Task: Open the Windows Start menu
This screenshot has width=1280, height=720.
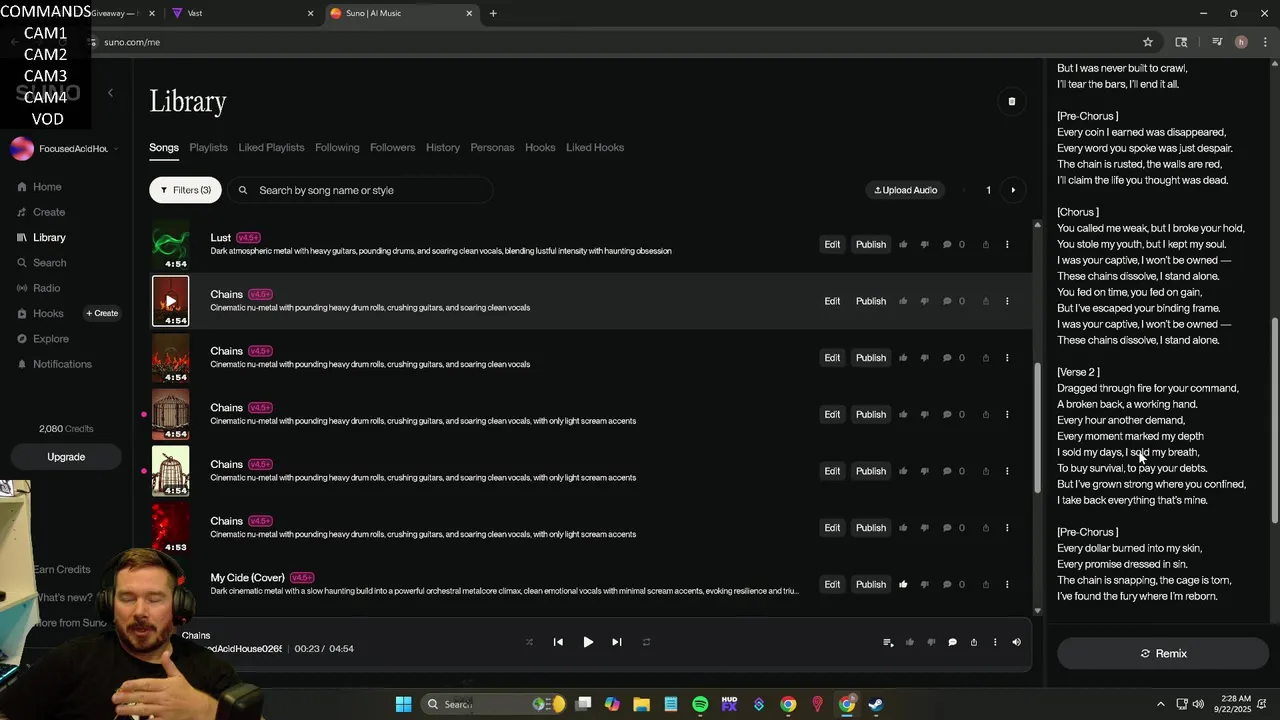Action: (x=403, y=704)
